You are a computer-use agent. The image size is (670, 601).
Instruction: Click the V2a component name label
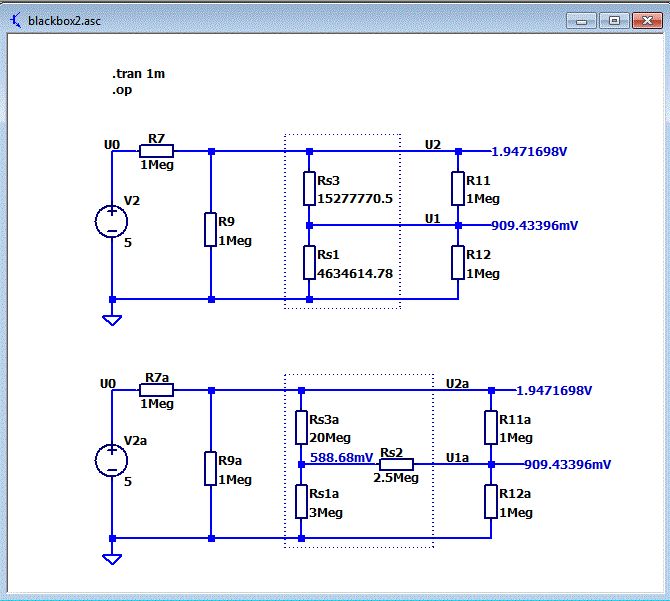(x=135, y=440)
